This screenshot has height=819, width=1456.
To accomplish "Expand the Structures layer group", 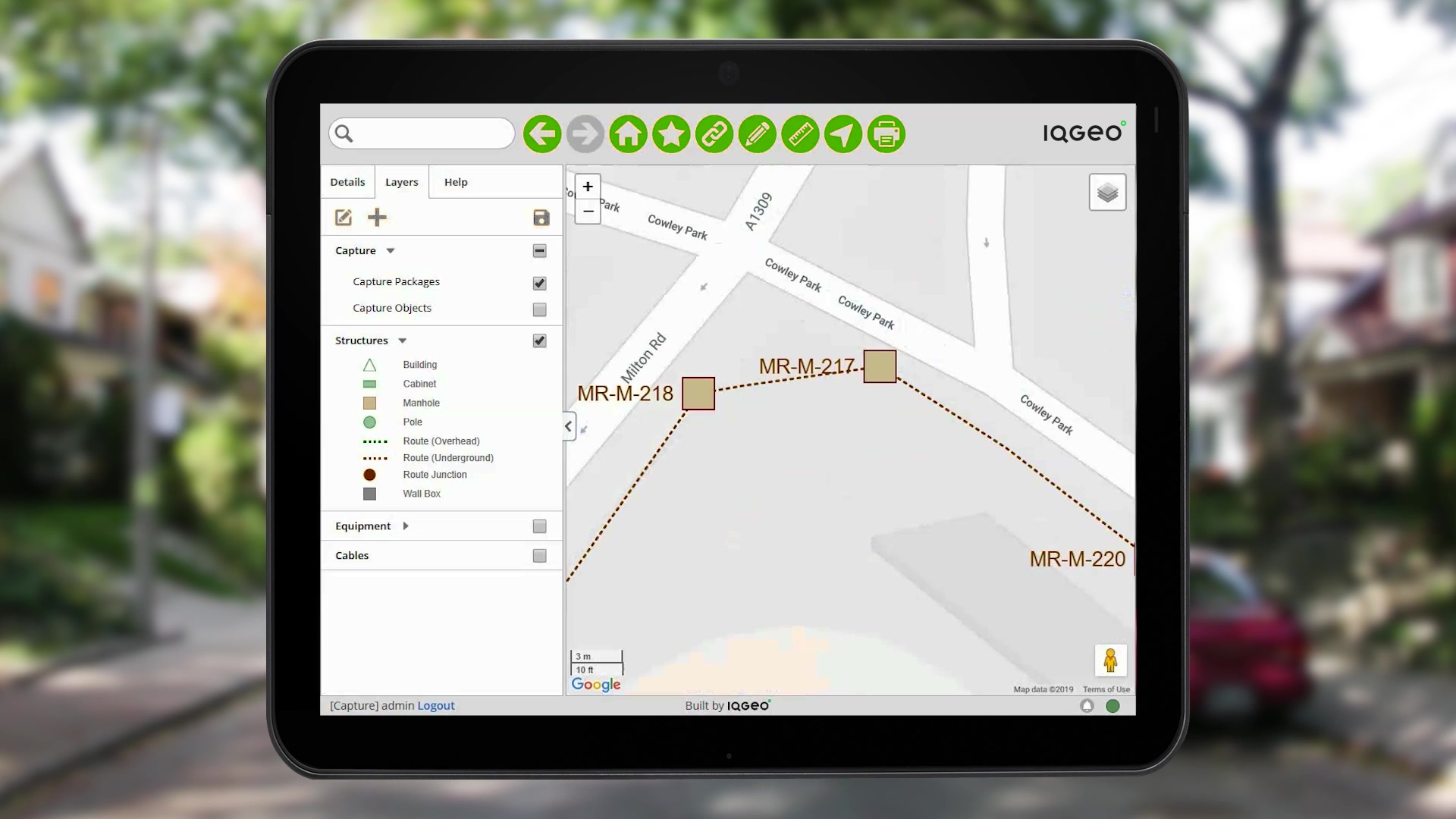I will click(x=402, y=340).
